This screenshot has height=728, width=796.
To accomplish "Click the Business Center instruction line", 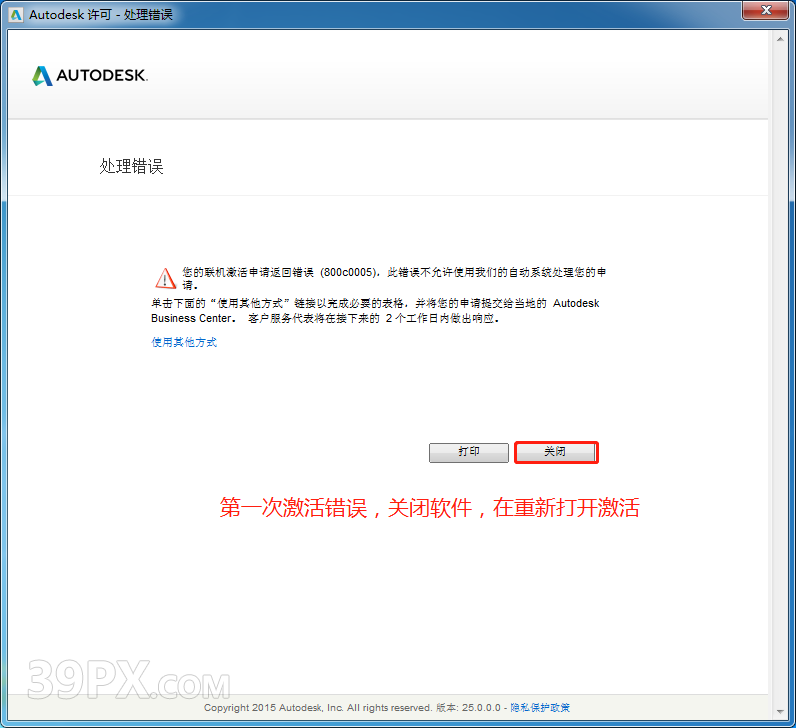I will click(375, 311).
